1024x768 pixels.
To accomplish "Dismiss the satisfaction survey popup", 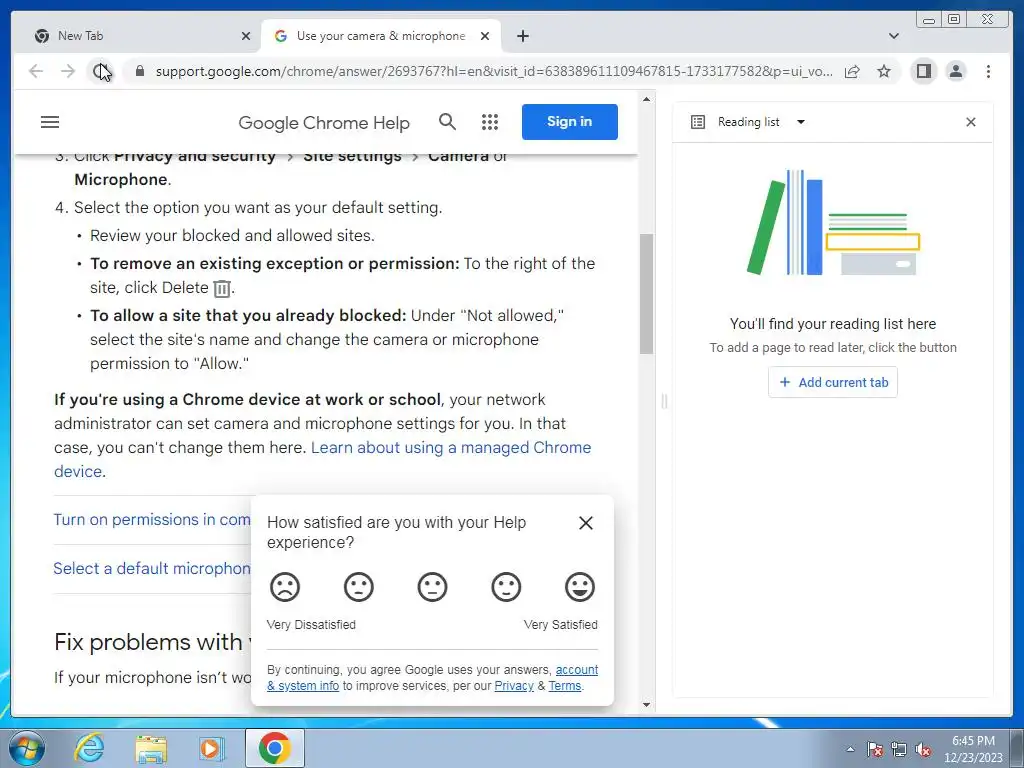I will 586,523.
